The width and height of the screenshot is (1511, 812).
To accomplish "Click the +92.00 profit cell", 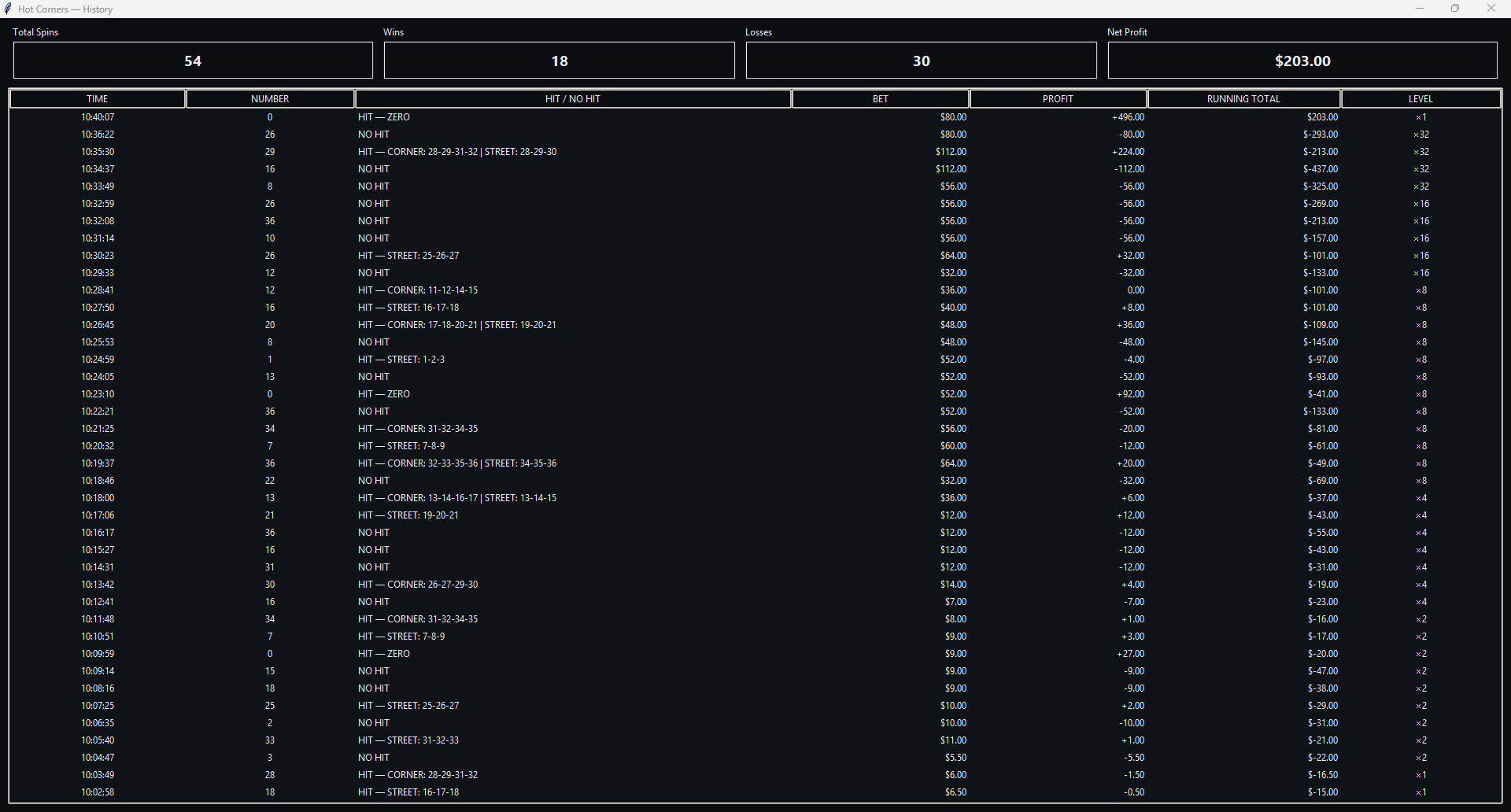I will coord(1130,394).
